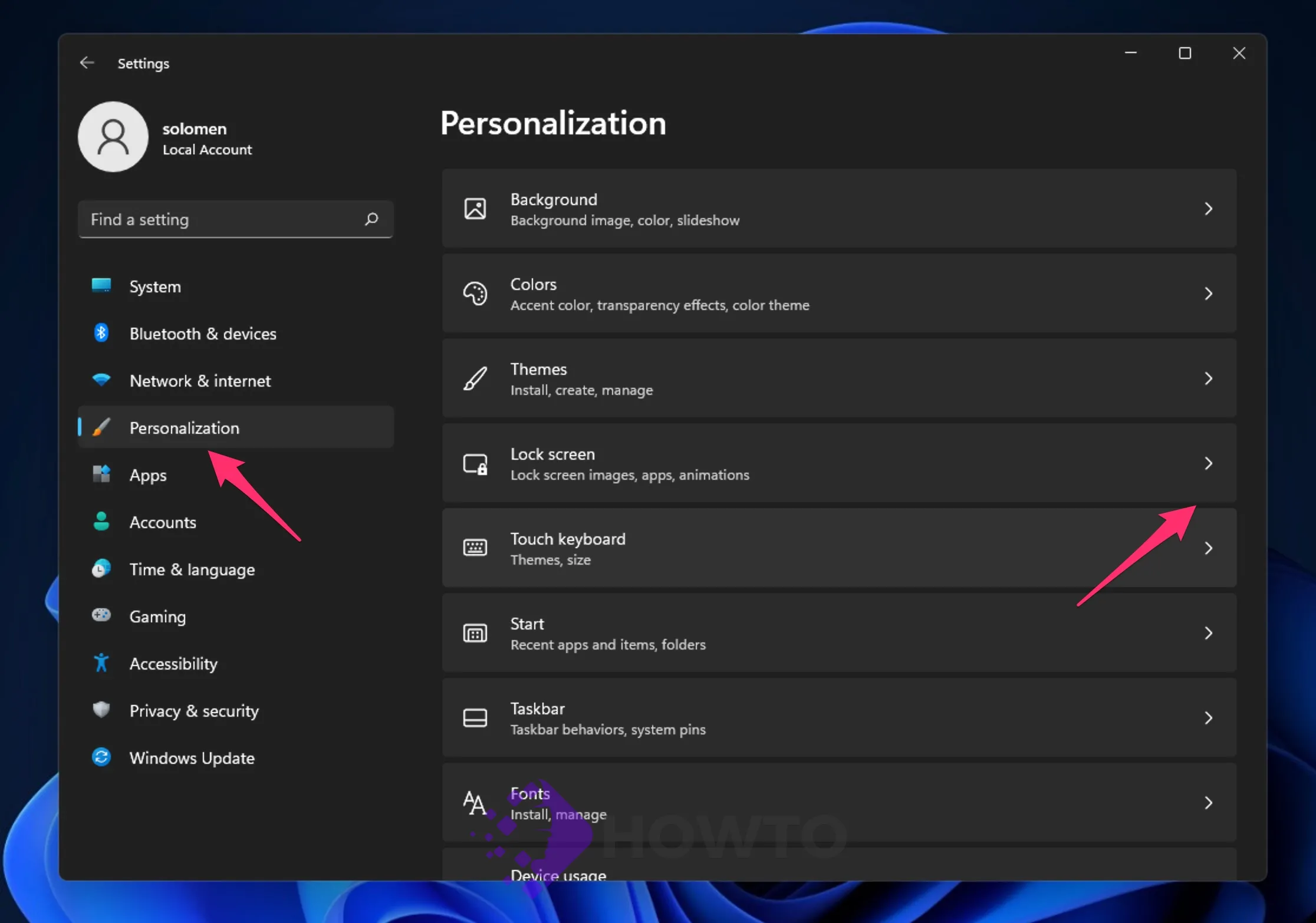Click 'Taskbar behaviors, system pins' text

point(608,730)
